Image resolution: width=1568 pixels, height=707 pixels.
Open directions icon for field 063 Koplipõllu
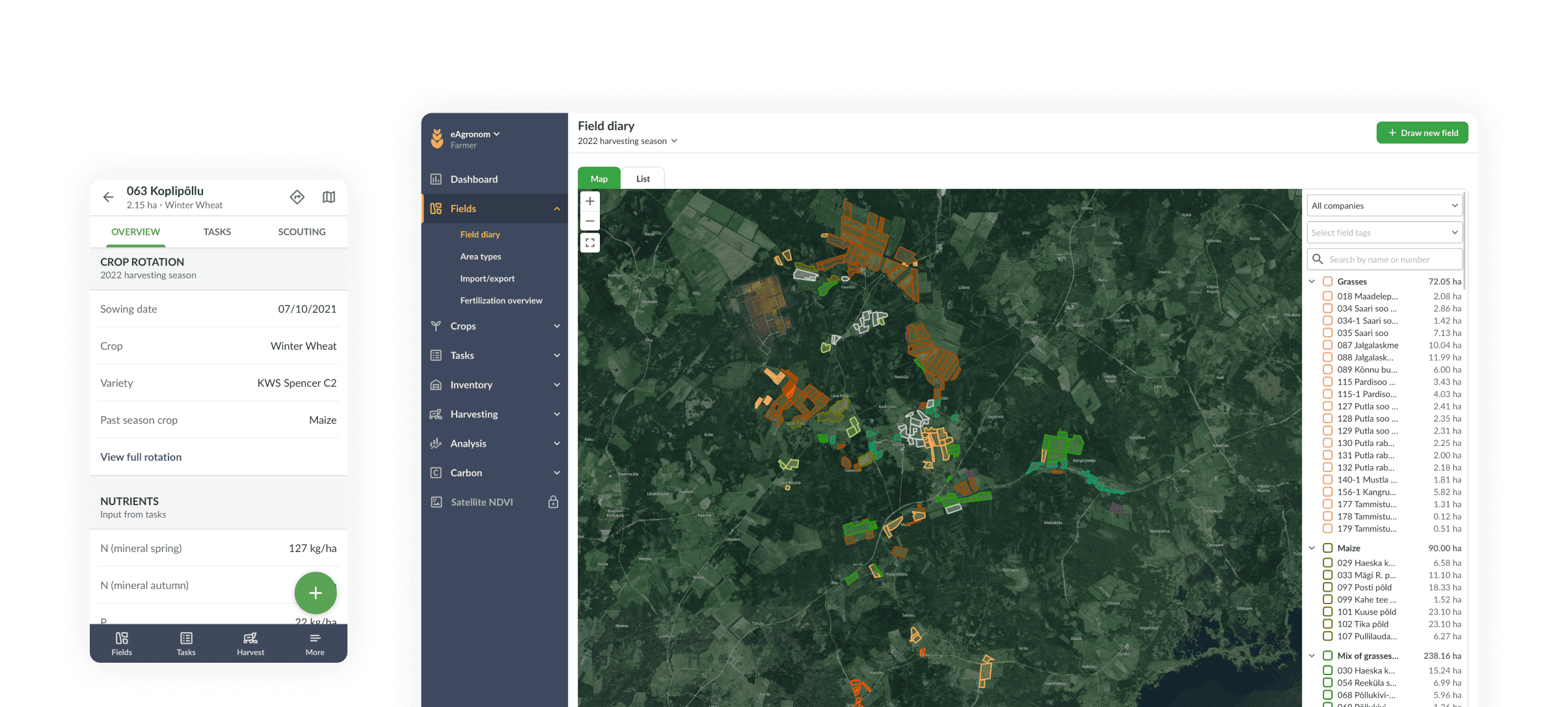coord(297,197)
